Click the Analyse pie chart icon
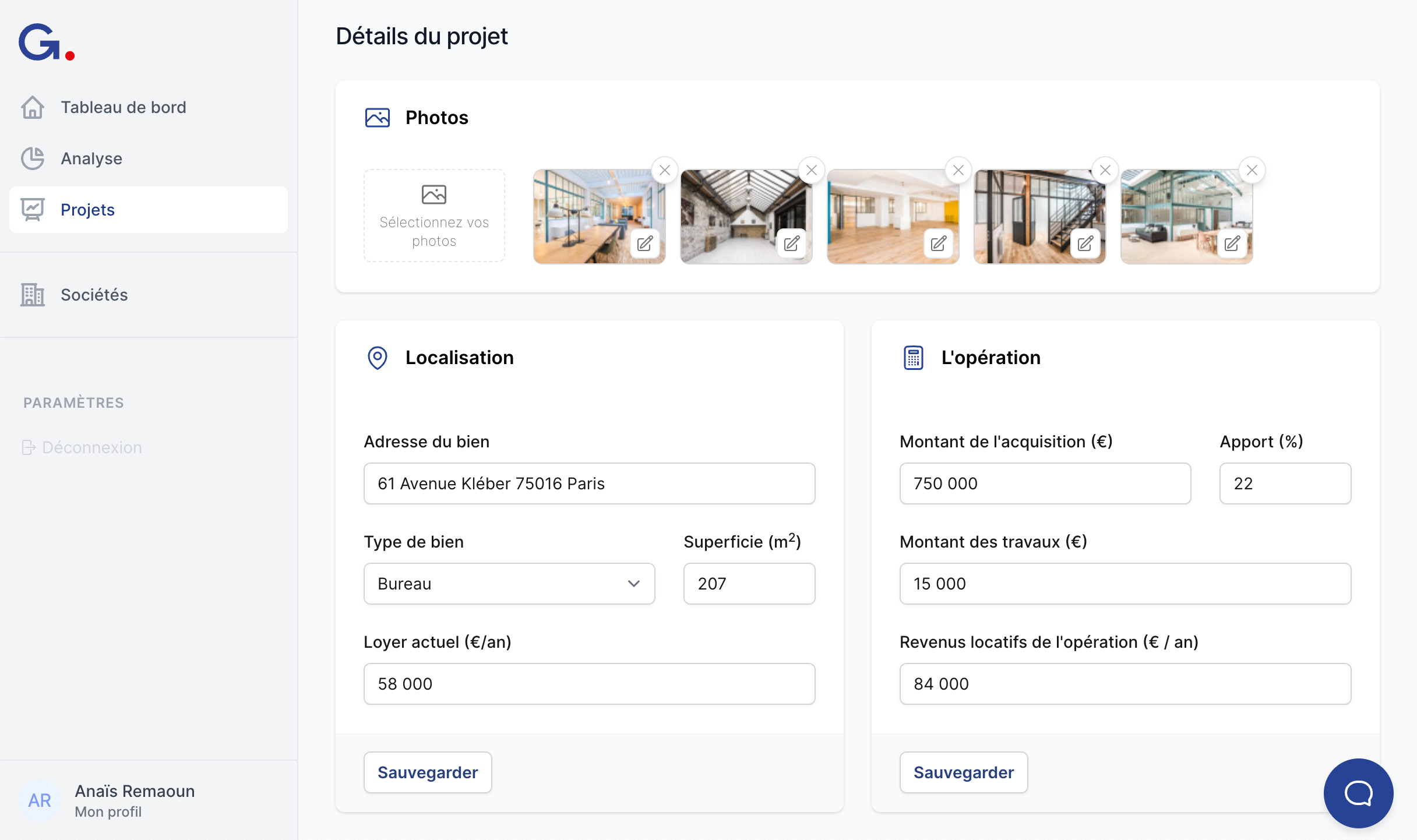 click(33, 158)
